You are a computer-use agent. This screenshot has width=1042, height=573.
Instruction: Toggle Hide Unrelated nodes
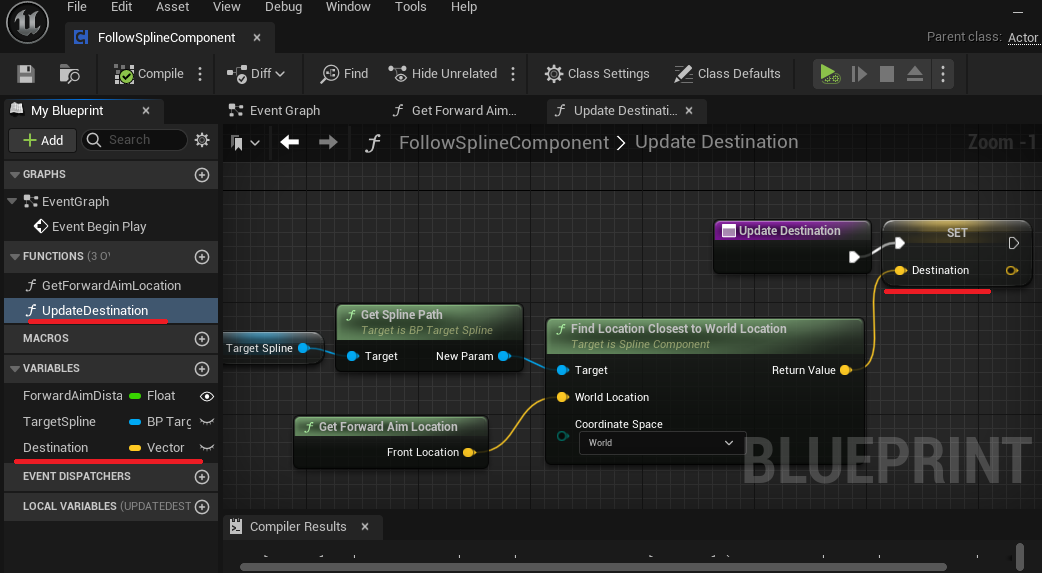(443, 74)
